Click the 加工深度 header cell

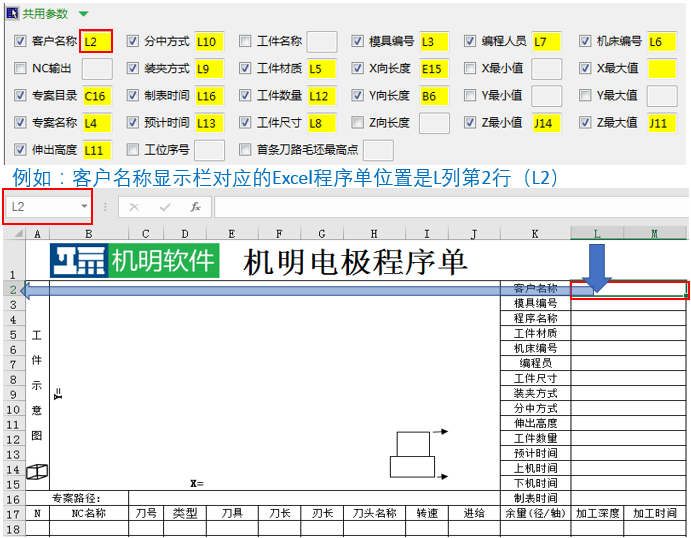[597, 513]
